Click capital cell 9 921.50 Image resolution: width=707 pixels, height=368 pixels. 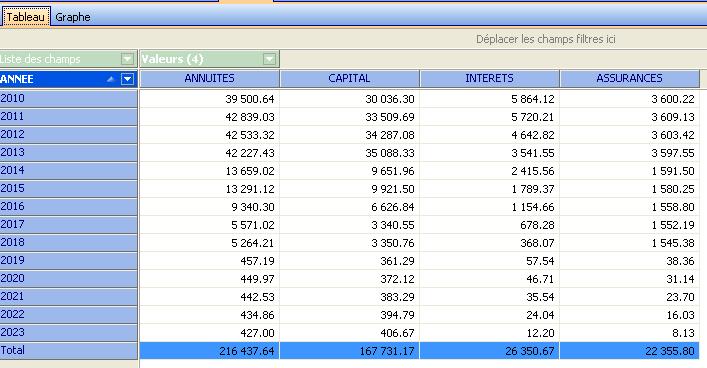[x=349, y=189]
